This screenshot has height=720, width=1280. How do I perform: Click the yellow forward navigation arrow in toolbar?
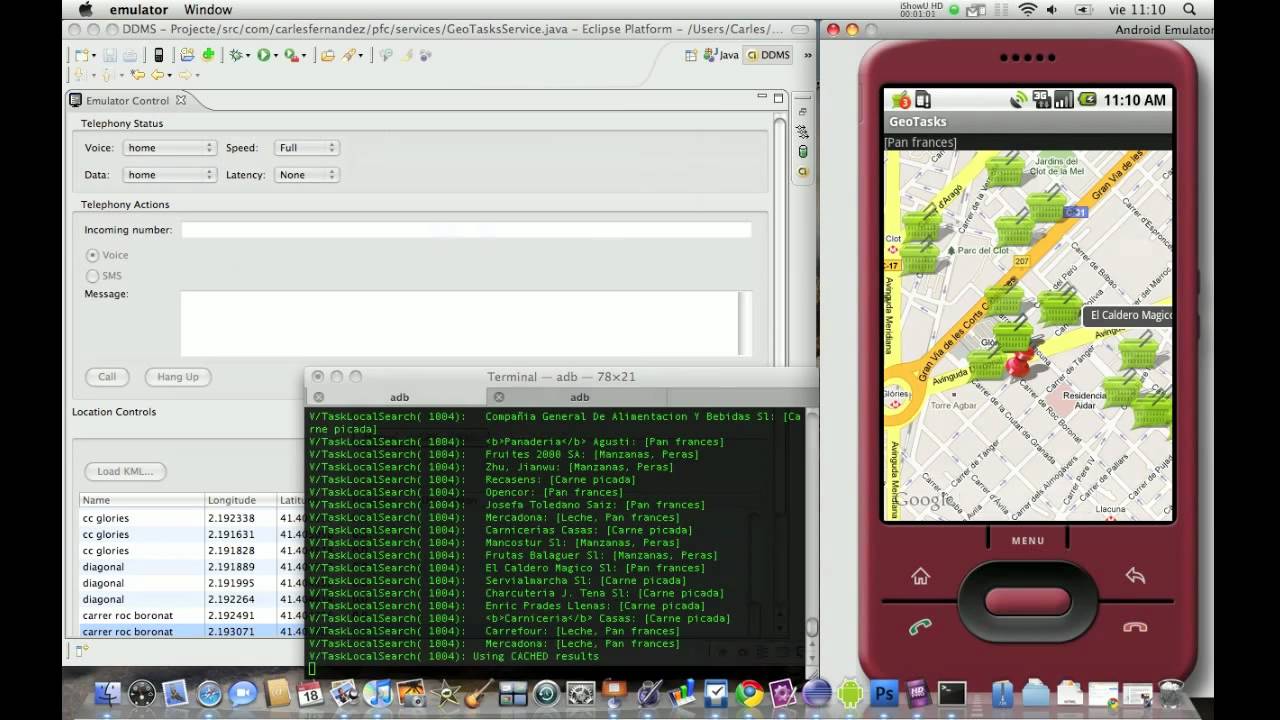tap(185, 75)
